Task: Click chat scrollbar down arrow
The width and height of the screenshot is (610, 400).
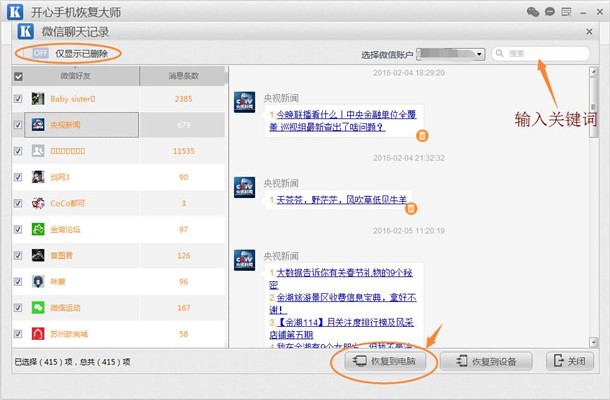Action: 593,342
